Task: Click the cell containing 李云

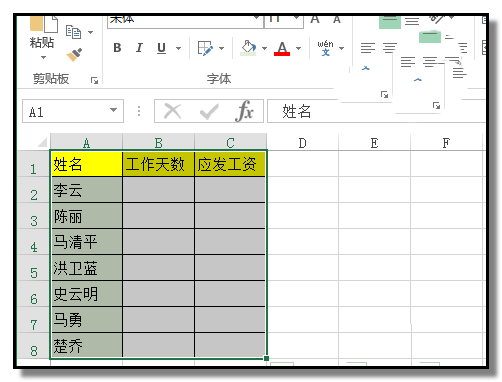Action: 87,190
